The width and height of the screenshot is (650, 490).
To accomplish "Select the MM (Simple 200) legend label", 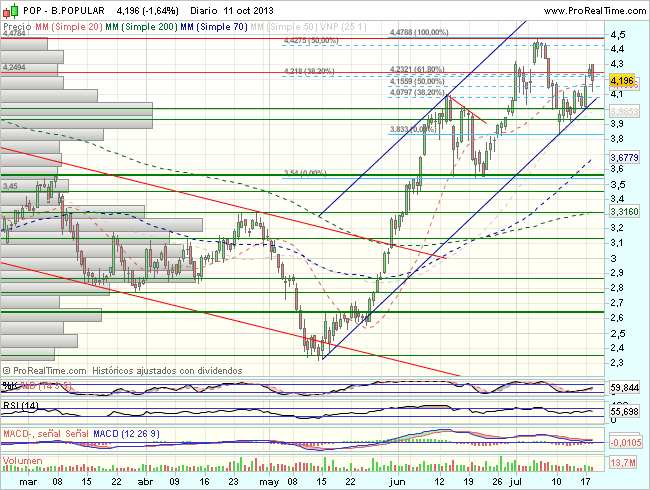I will pyautogui.click(x=141, y=27).
